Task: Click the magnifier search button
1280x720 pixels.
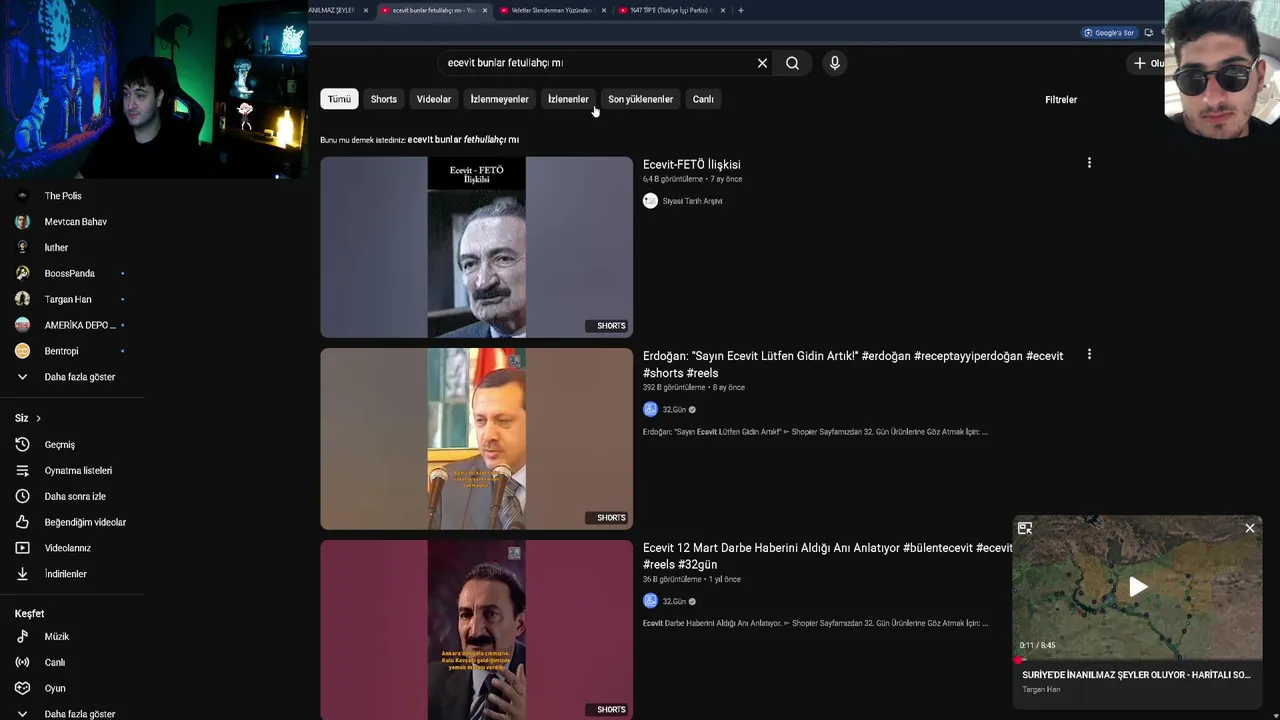Action: click(792, 63)
